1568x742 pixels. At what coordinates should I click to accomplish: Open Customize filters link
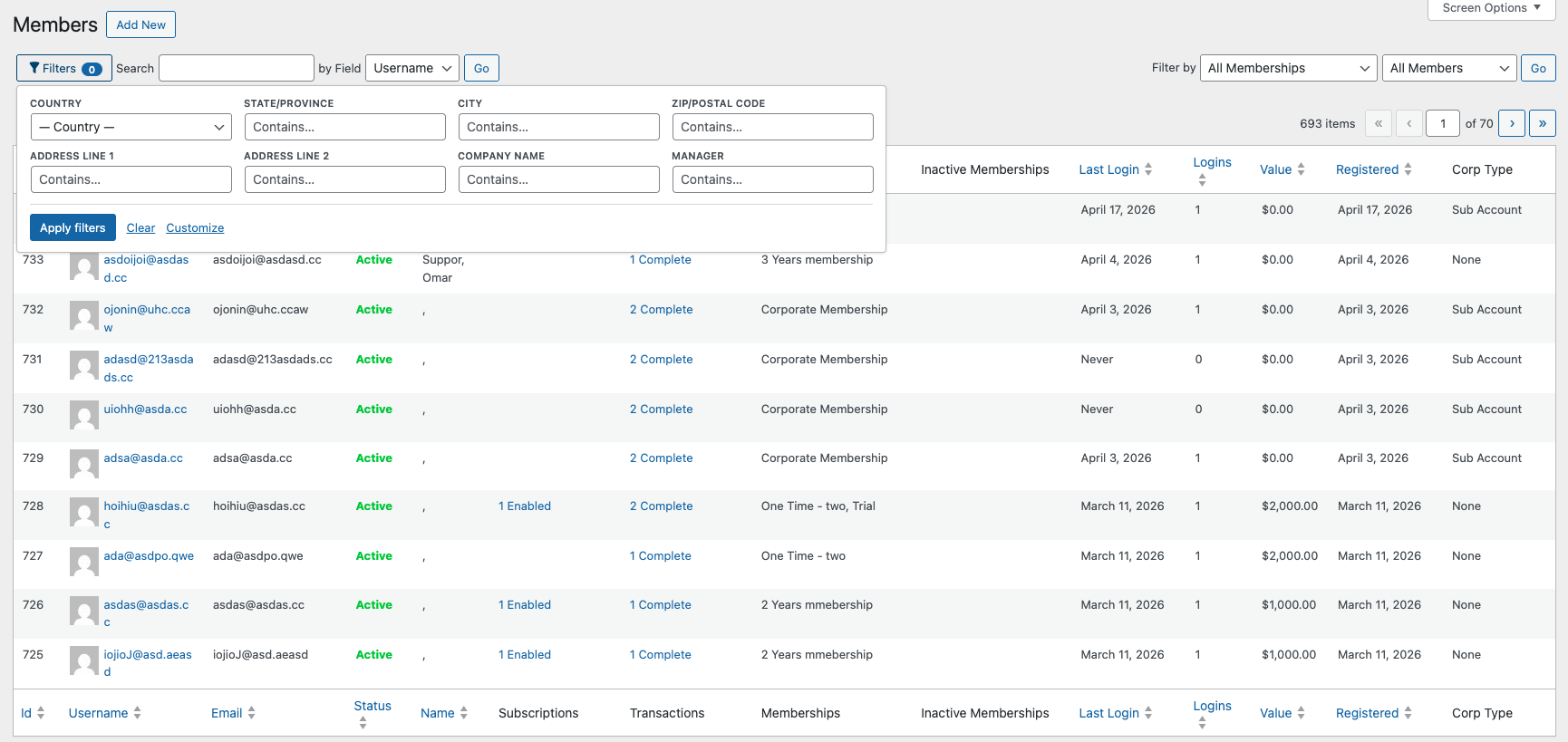[x=195, y=227]
